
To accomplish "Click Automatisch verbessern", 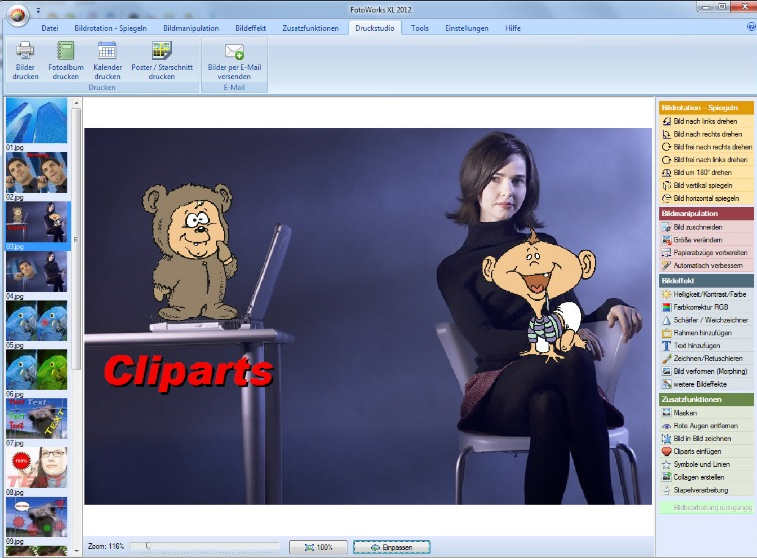I will pos(705,265).
